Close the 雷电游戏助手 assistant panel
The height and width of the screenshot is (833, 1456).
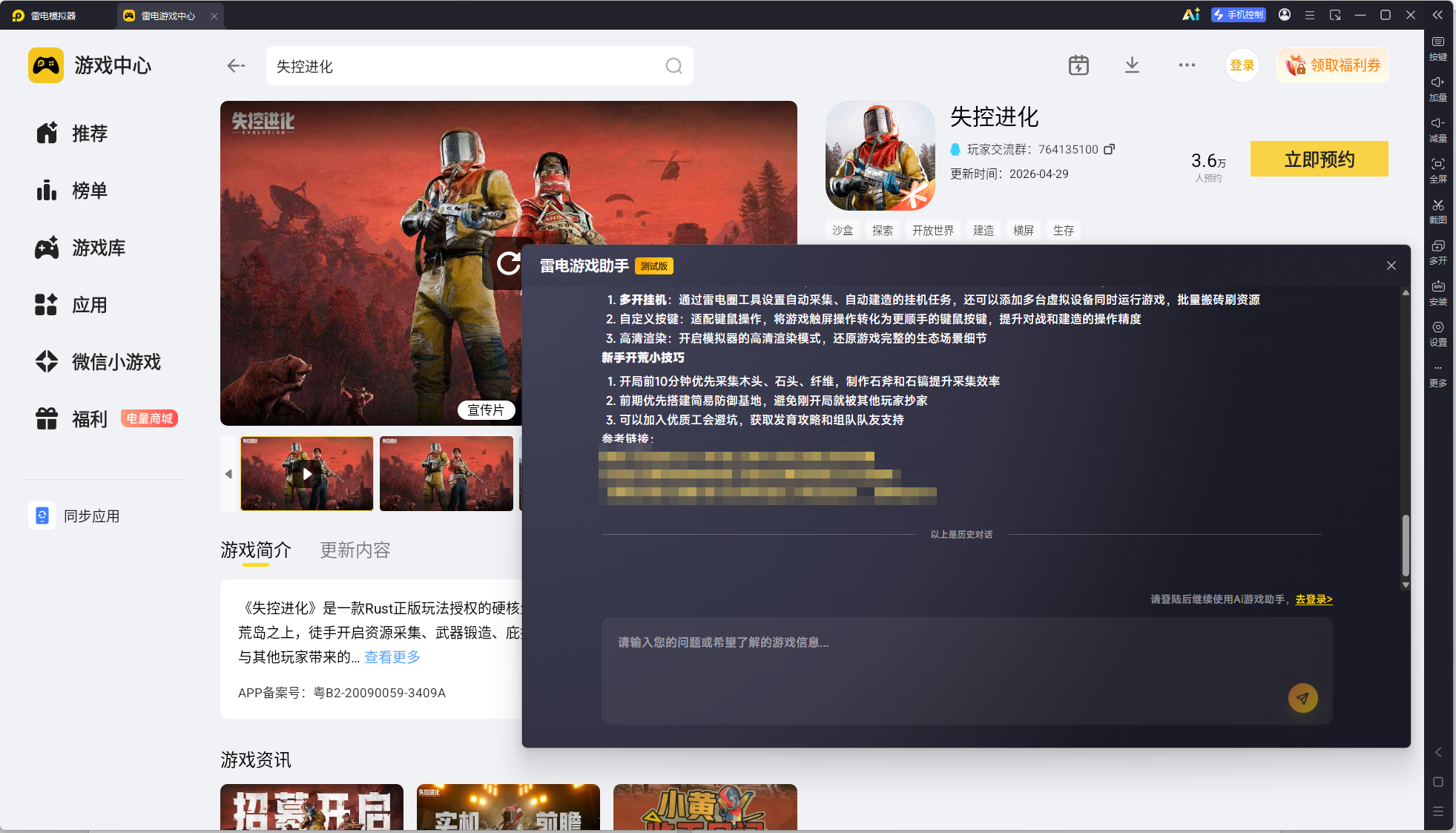point(1391,266)
